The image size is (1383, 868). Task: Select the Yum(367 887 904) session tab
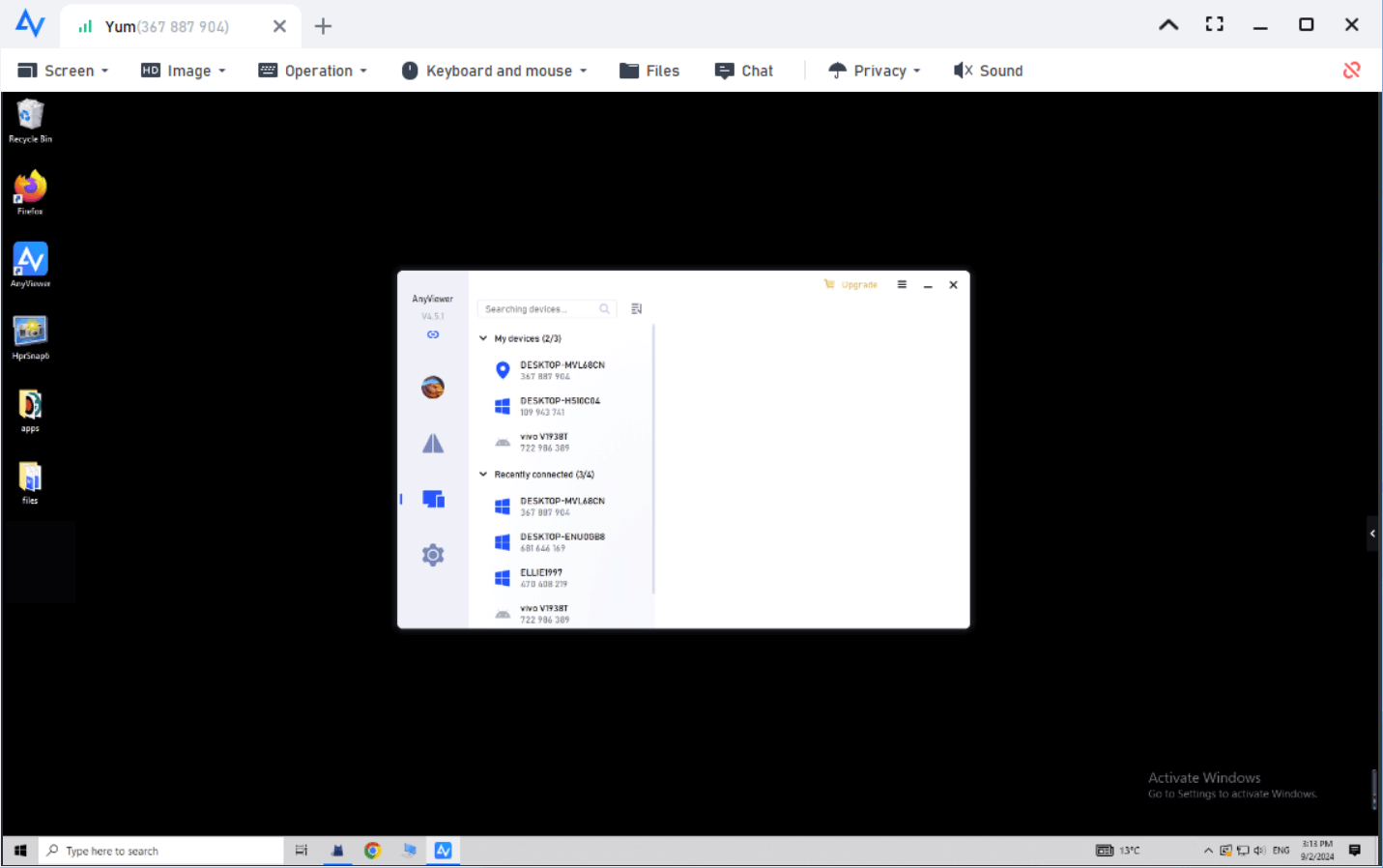(166, 27)
